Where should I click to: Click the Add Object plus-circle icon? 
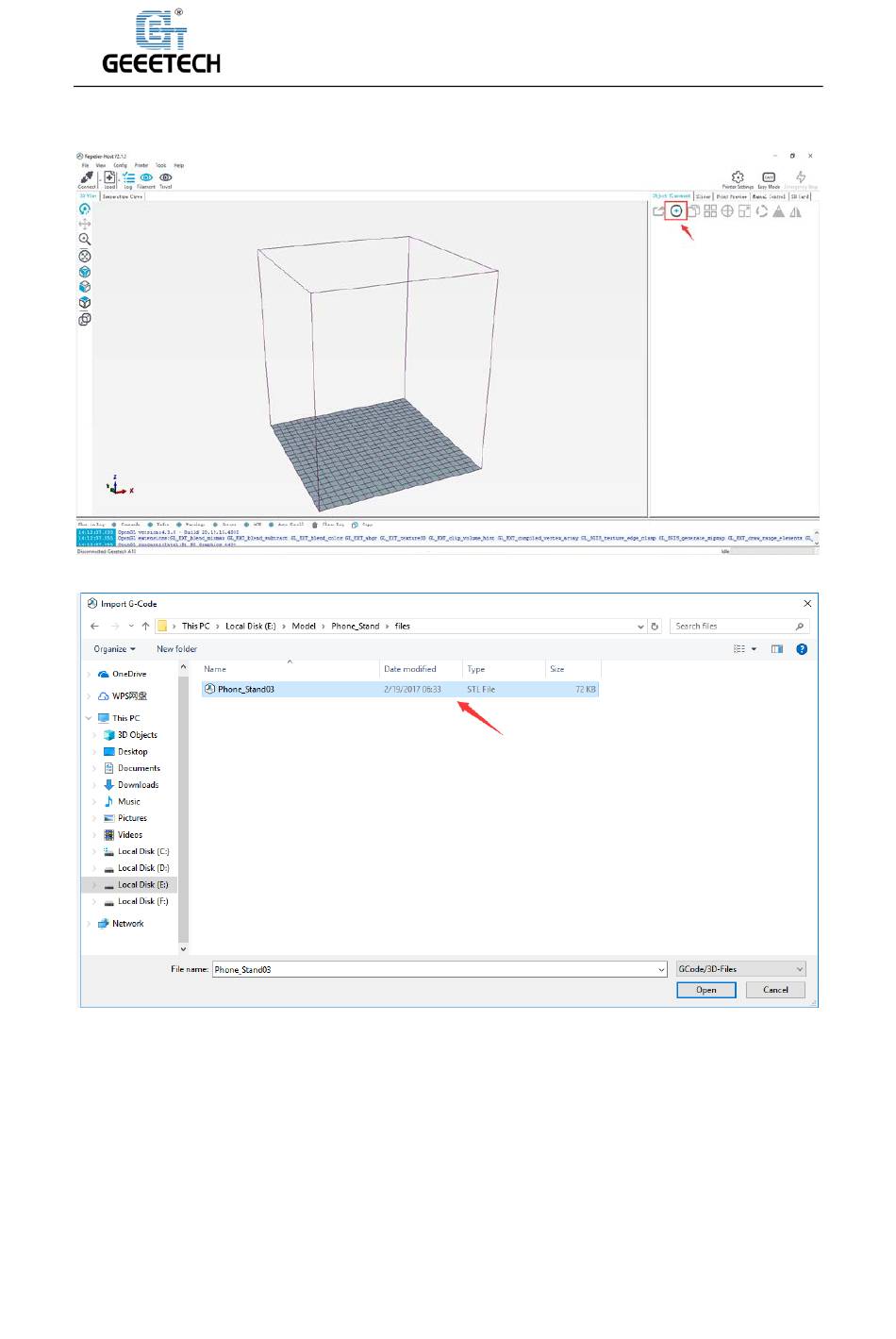point(676,211)
